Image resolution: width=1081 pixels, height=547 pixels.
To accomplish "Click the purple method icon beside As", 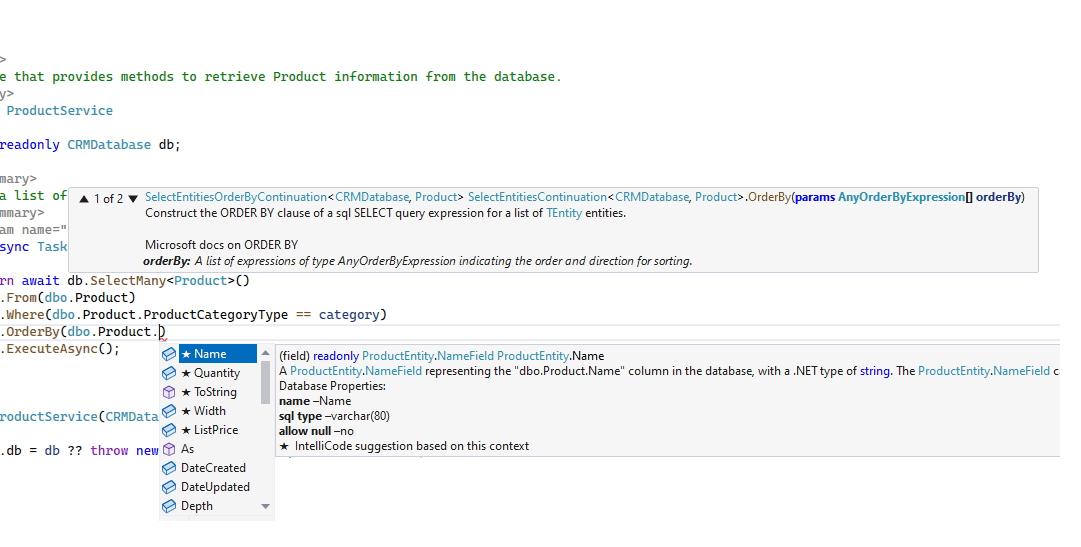I will point(169,449).
